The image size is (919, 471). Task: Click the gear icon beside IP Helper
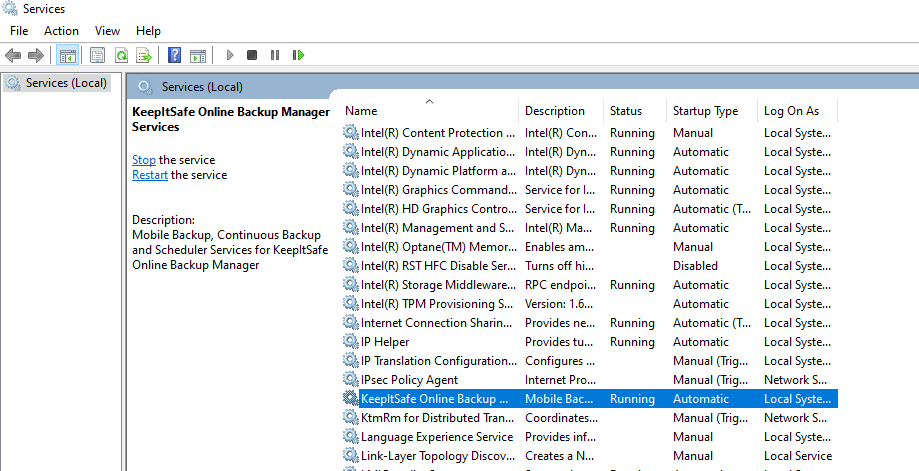click(350, 342)
